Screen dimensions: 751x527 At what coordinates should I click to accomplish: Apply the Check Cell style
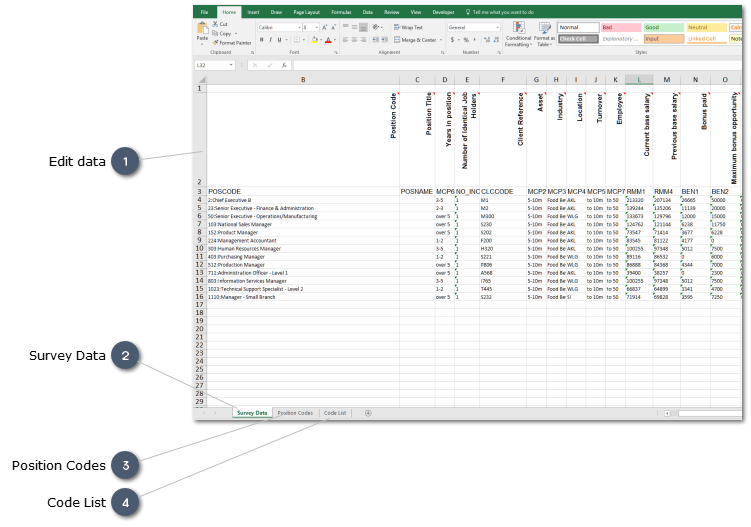pyautogui.click(x=579, y=39)
